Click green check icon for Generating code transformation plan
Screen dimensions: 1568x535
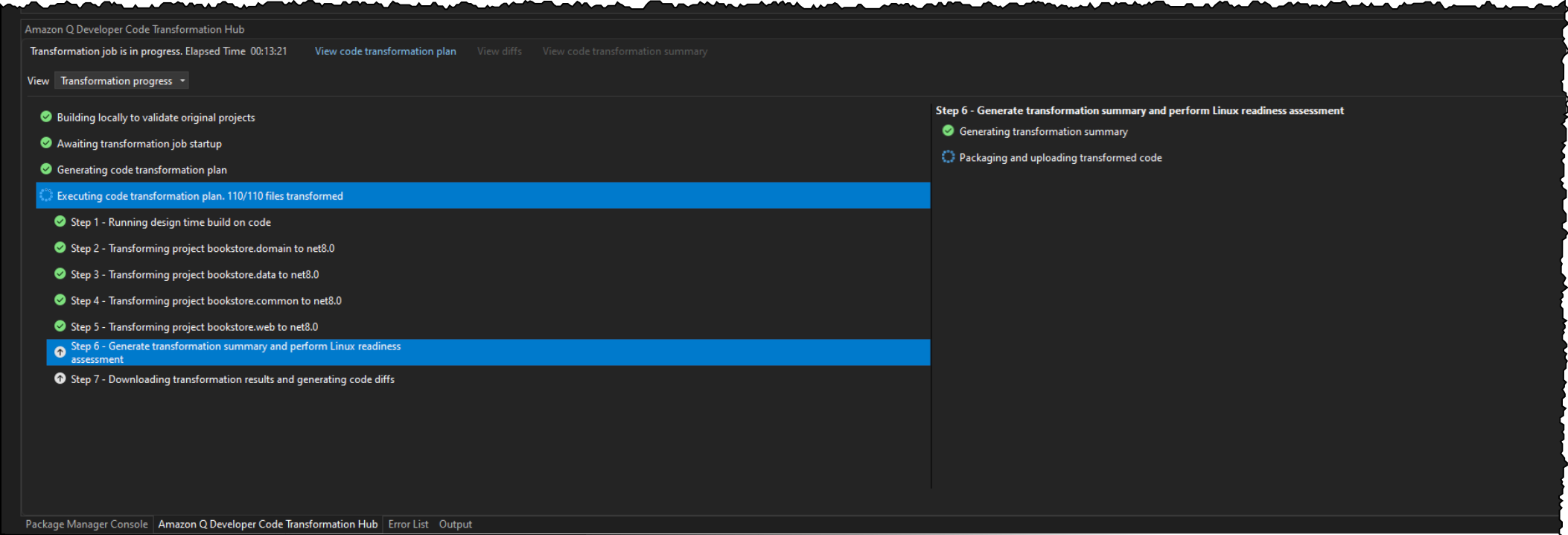(x=46, y=169)
